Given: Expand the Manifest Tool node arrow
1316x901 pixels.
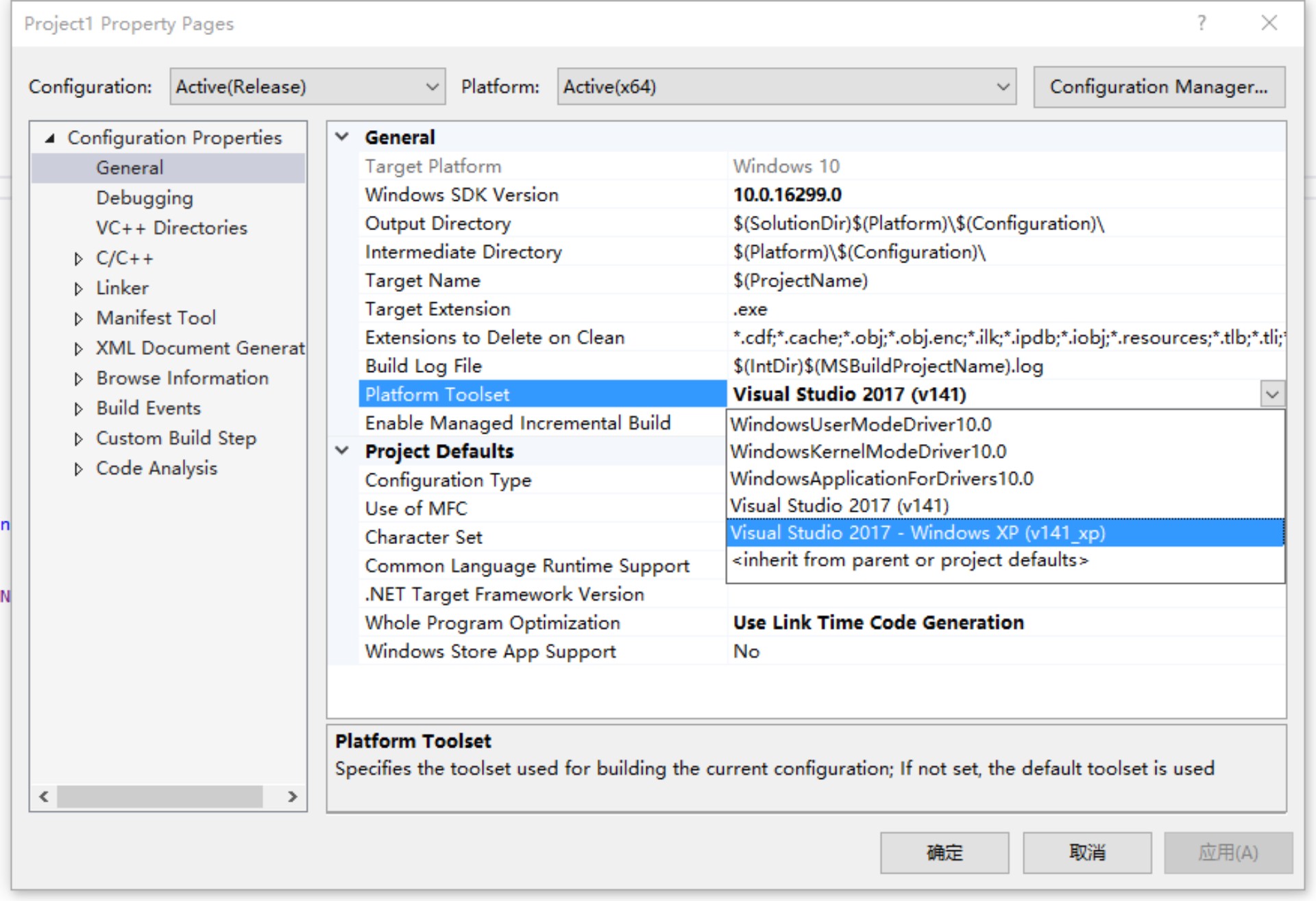Looking at the screenshot, I should (78, 319).
